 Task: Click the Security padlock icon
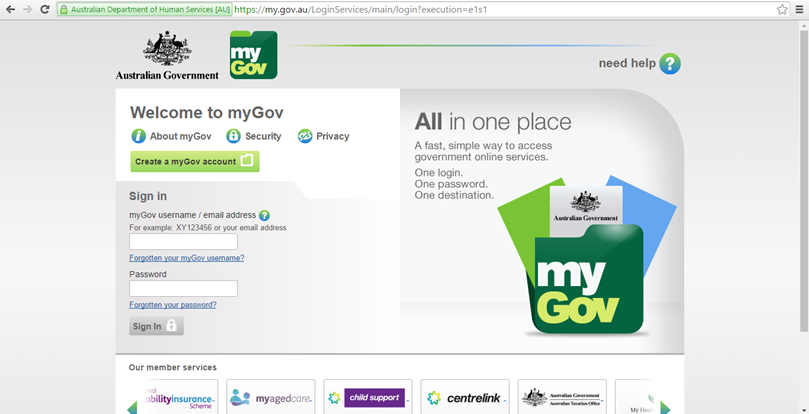click(x=234, y=136)
